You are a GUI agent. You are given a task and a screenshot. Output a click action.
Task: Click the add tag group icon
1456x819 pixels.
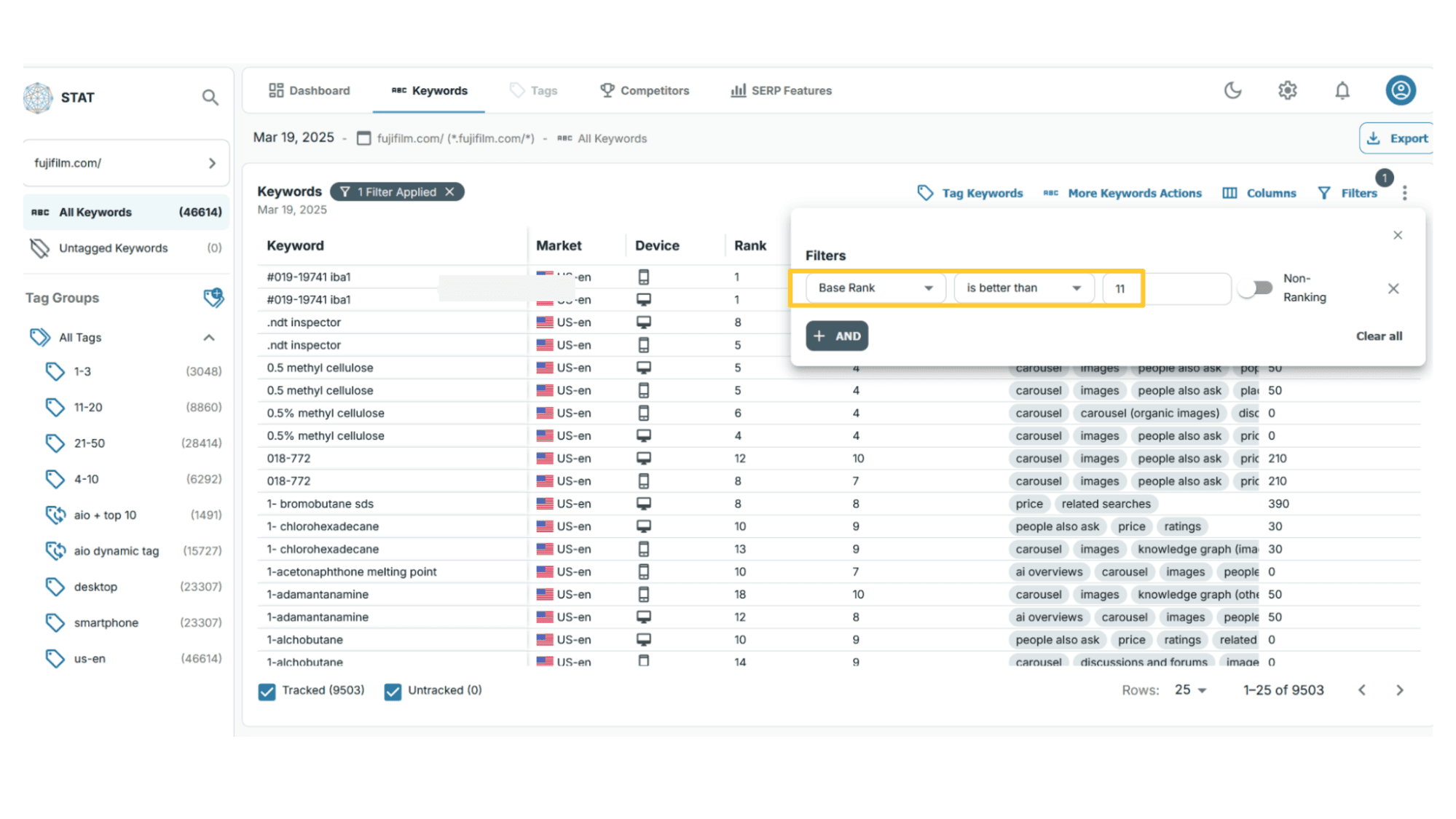(x=213, y=297)
